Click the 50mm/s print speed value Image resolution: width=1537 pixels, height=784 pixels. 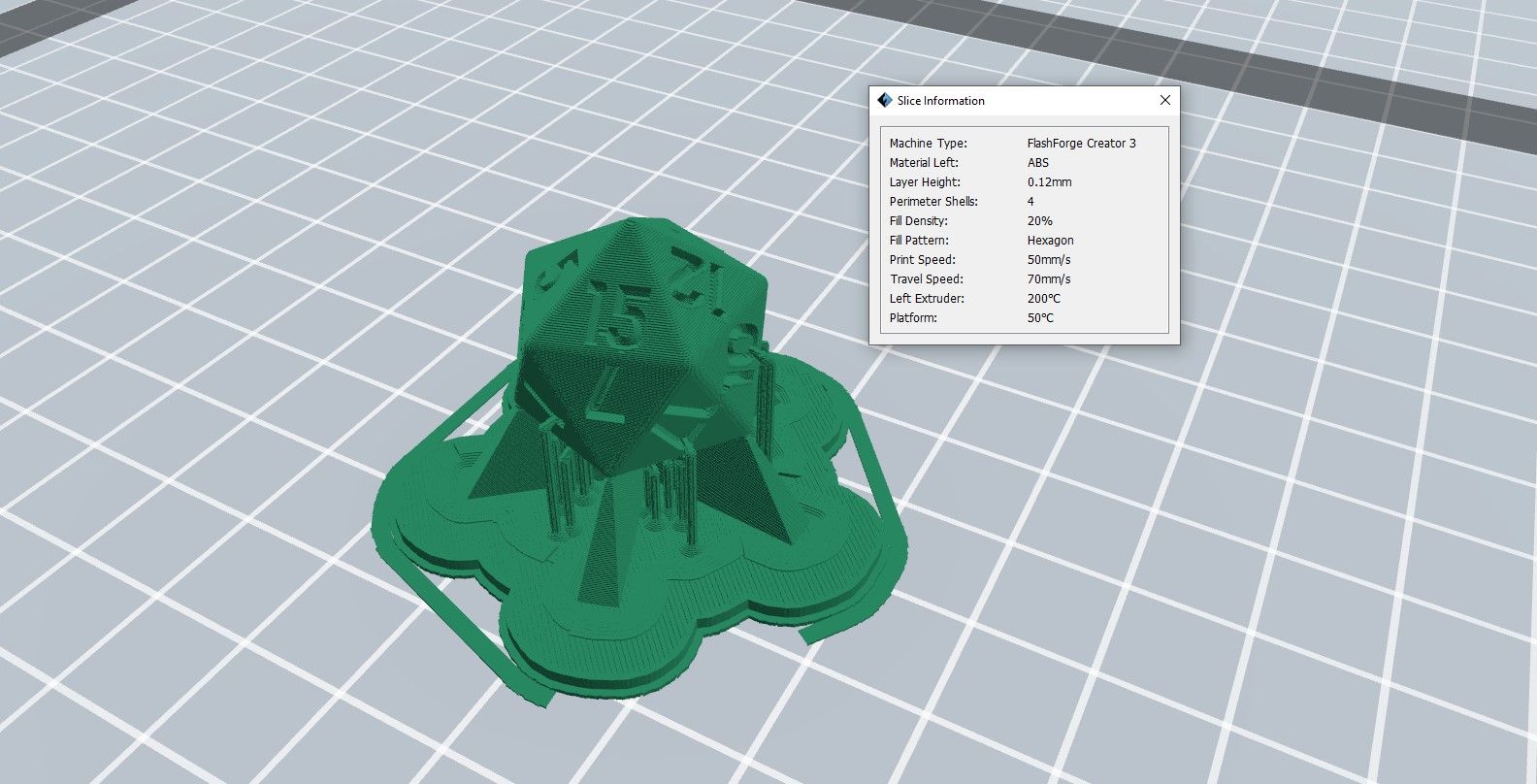click(1049, 260)
